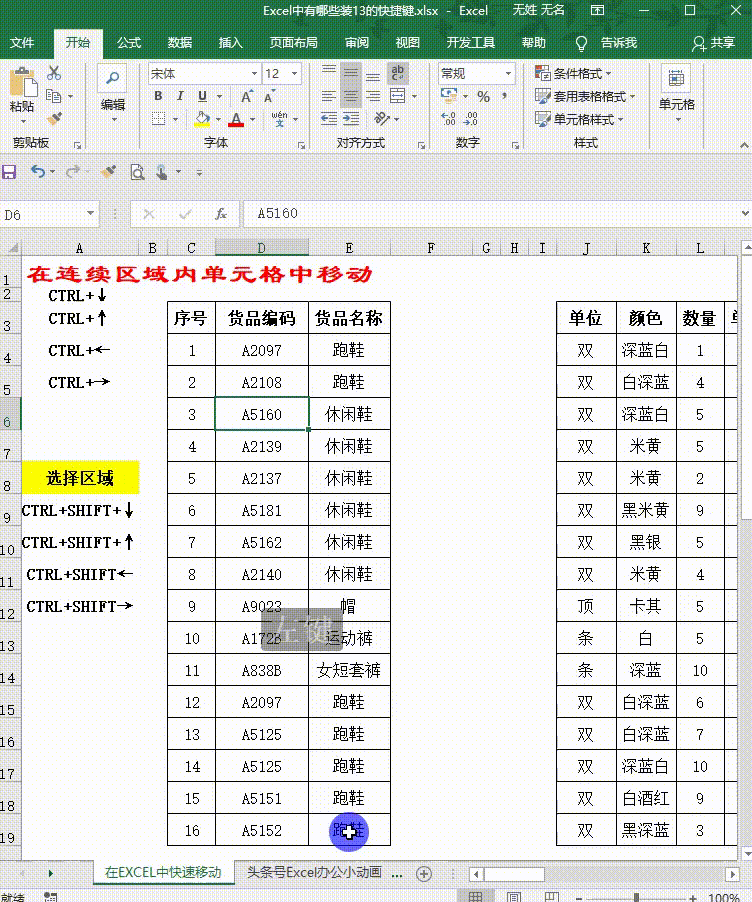Click the Undo arrow in quick access

point(37,171)
